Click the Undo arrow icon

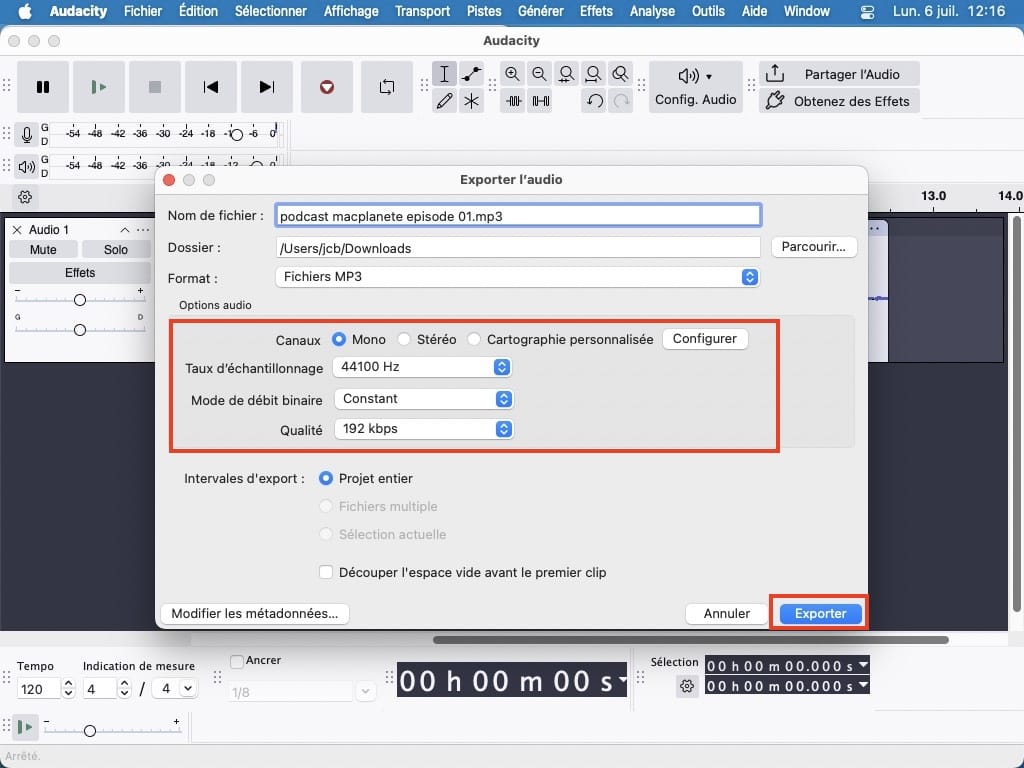pos(594,101)
